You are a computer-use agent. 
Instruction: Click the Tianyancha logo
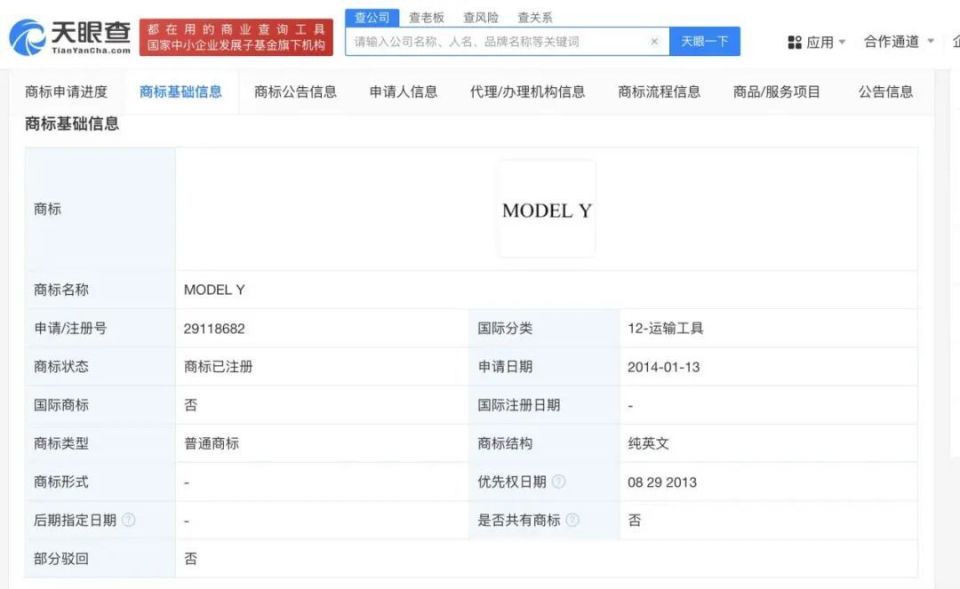coord(70,37)
